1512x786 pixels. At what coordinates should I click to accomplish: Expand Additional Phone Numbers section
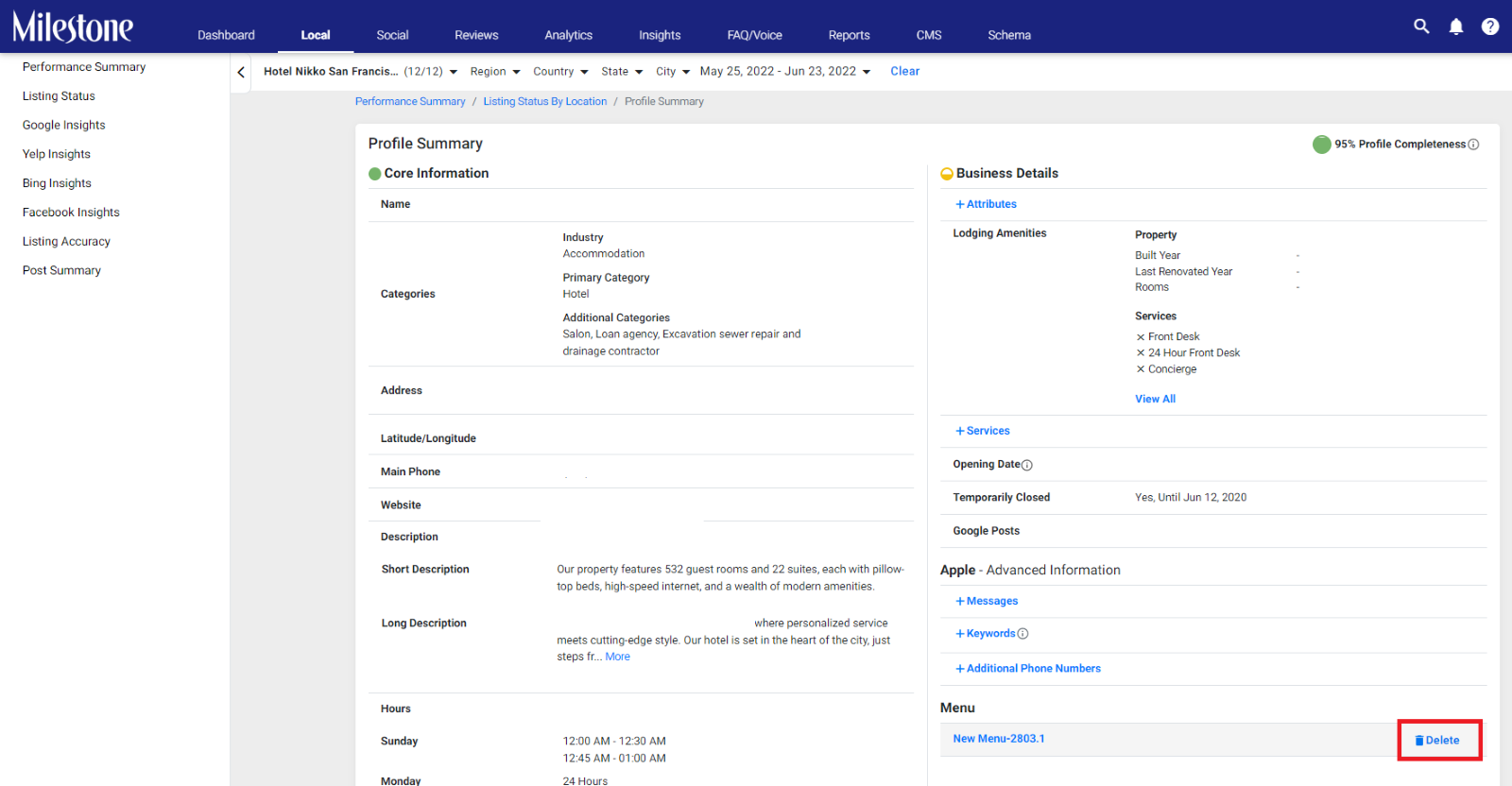click(x=1028, y=669)
